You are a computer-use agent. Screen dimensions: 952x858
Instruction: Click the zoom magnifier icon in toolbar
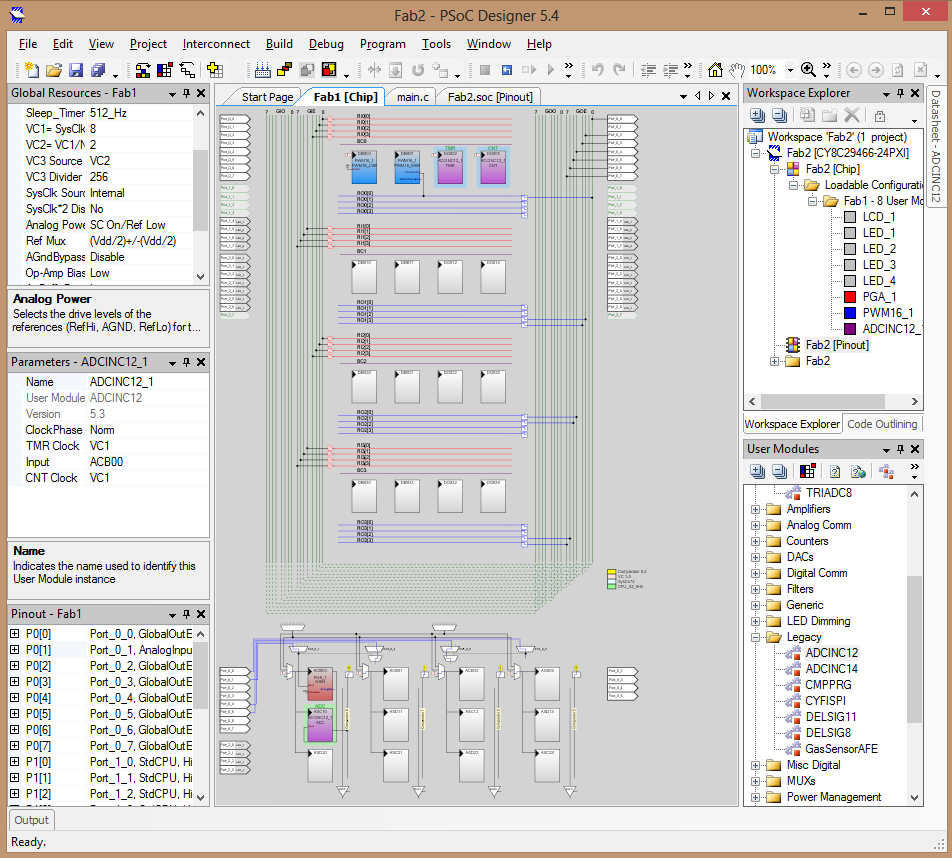pos(808,70)
